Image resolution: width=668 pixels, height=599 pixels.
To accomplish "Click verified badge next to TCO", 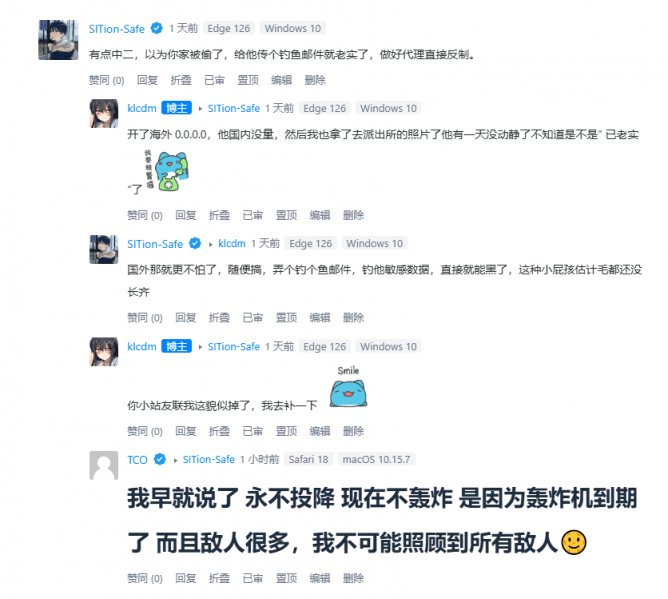I will click(x=160, y=459).
